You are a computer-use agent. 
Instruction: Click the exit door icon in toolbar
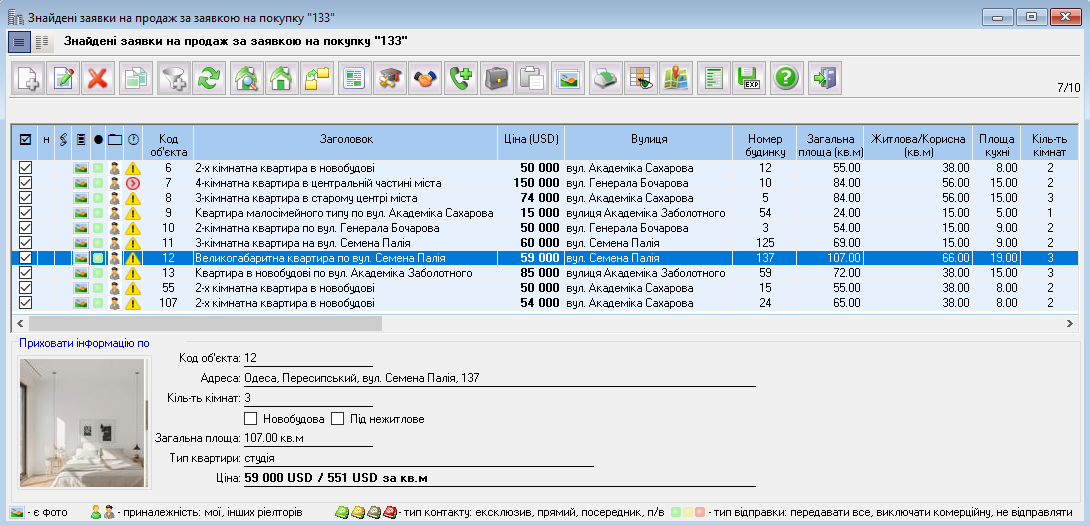pyautogui.click(x=826, y=79)
